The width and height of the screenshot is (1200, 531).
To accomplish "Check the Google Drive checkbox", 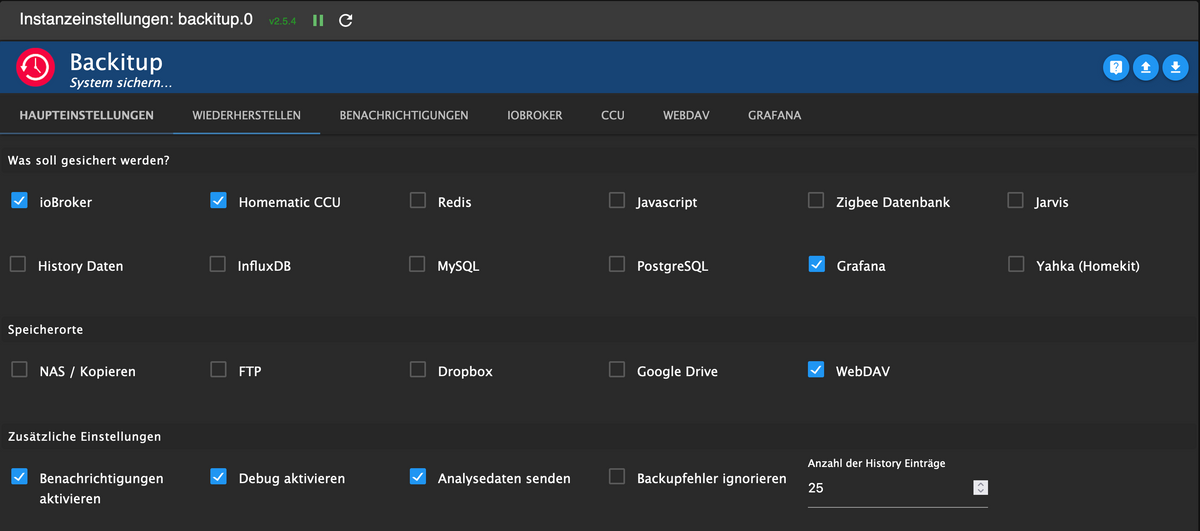I will point(617,370).
